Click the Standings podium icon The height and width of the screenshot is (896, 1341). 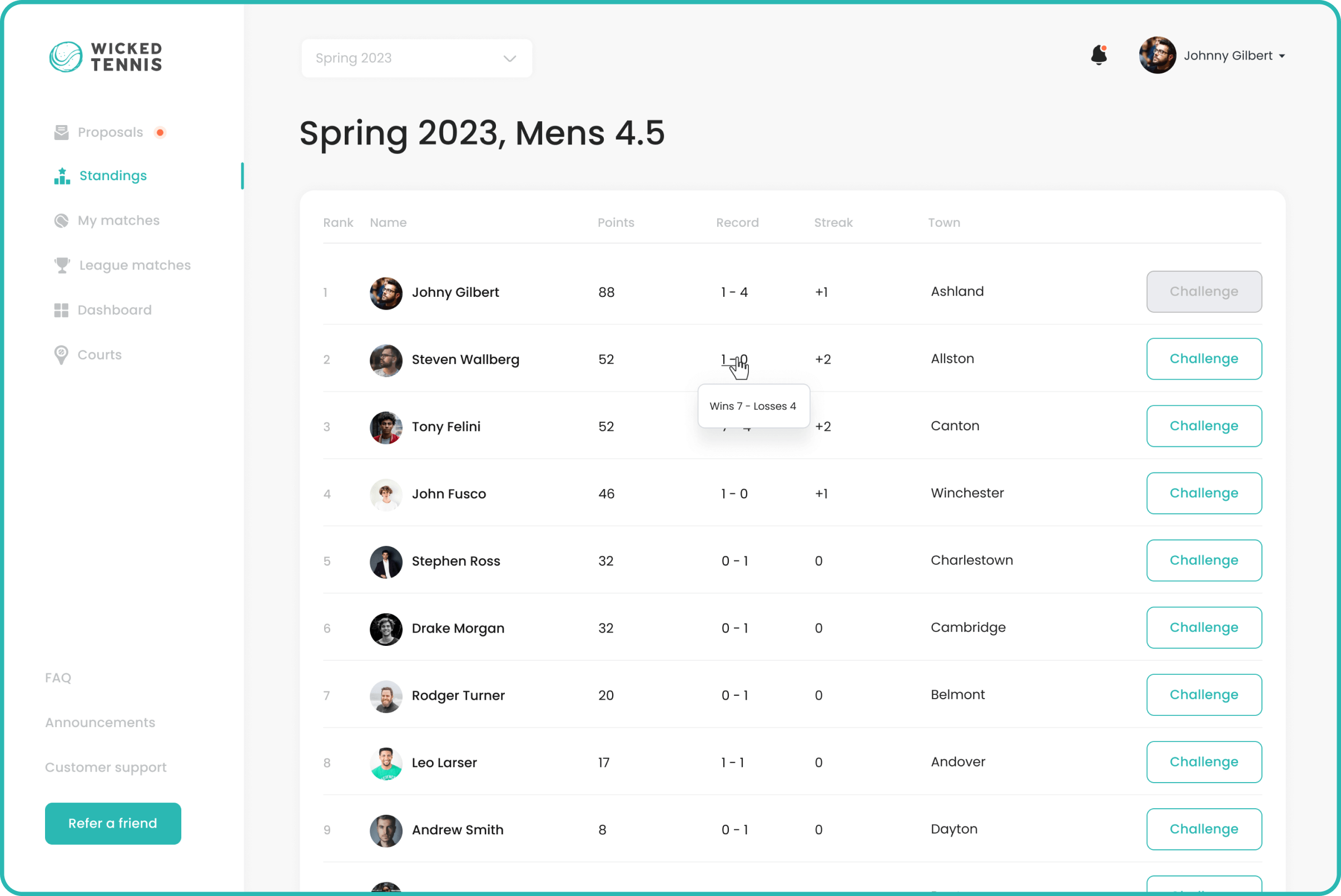point(62,176)
